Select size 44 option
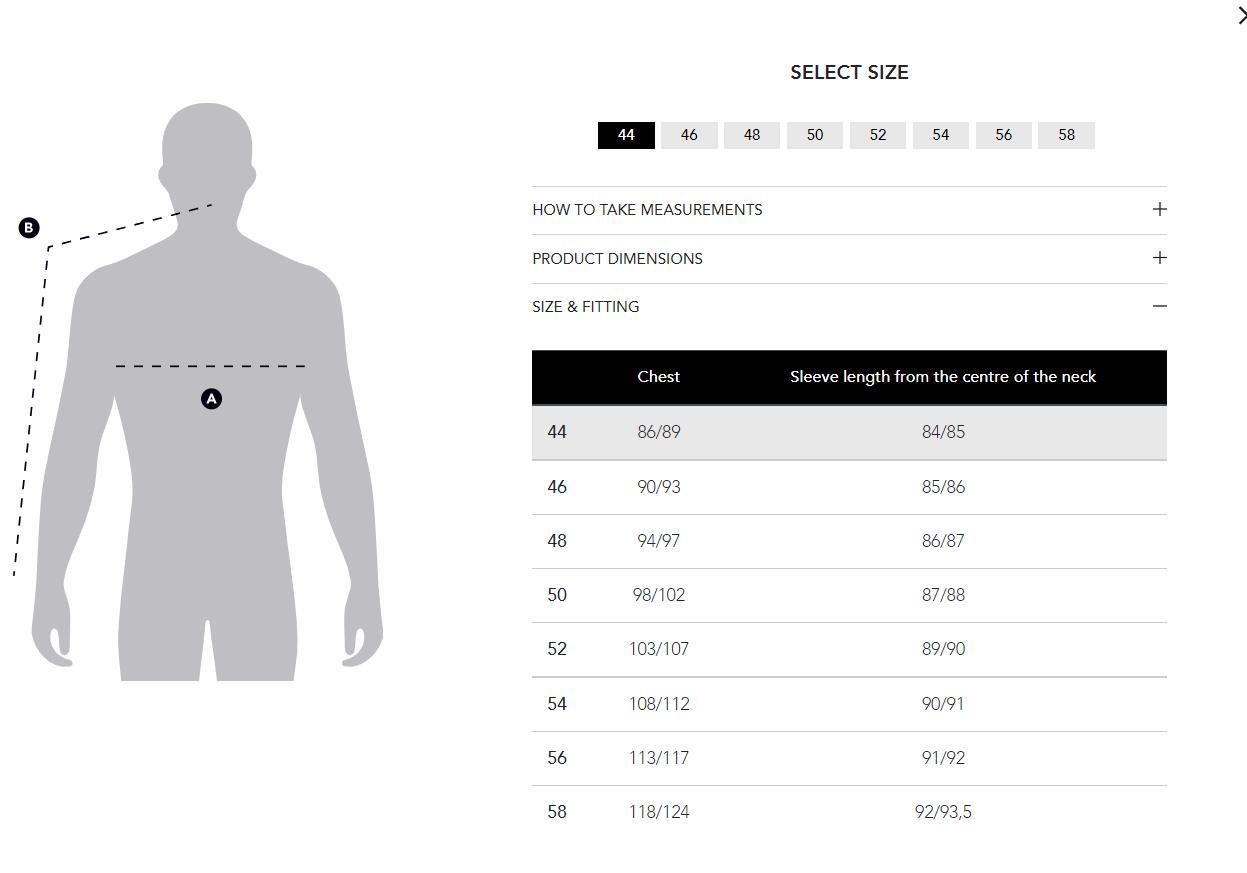1247x873 pixels. click(626, 135)
